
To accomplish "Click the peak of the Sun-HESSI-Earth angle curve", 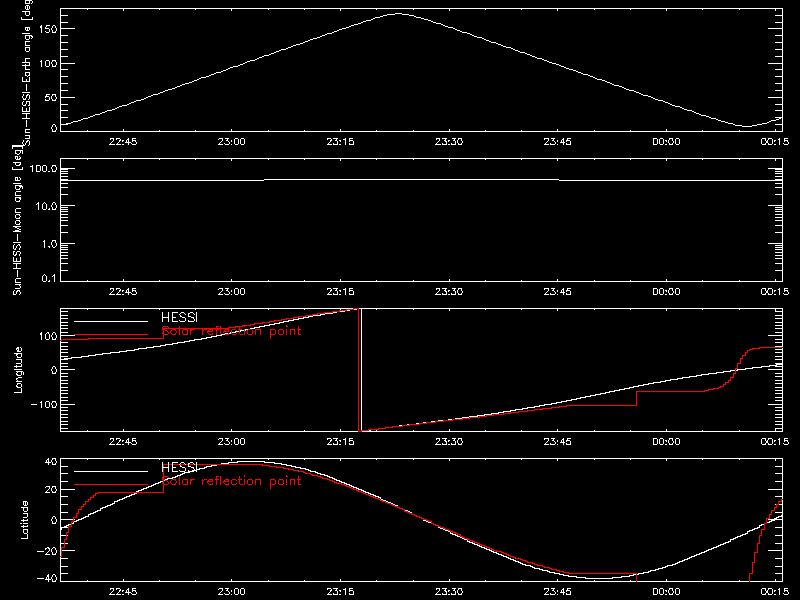I will click(398, 14).
